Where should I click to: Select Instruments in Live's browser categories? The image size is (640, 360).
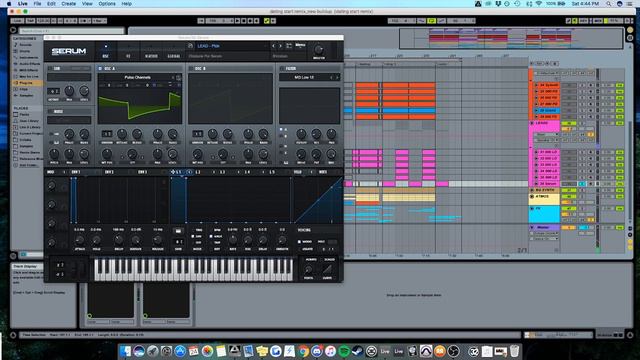28,58
